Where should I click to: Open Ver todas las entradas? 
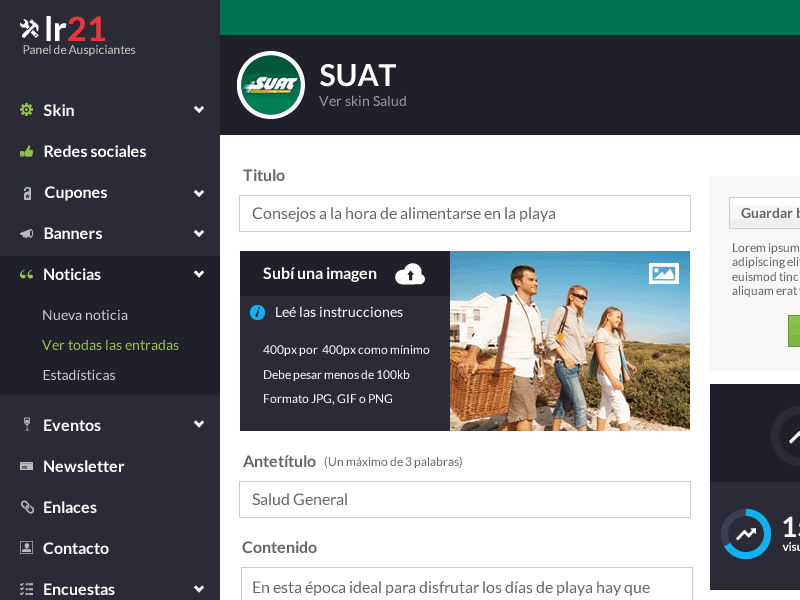tap(110, 345)
